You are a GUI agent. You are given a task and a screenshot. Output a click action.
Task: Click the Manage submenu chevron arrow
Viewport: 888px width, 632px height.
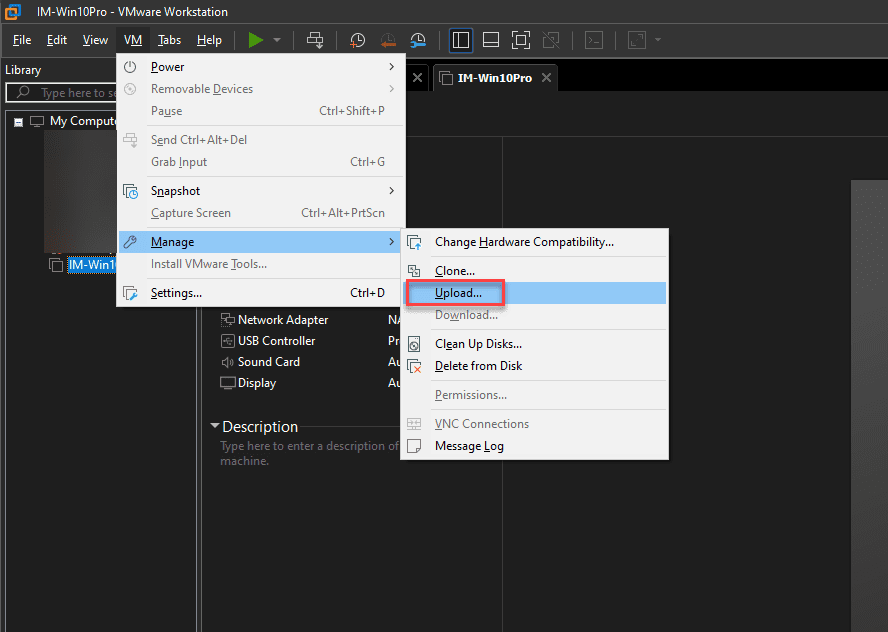pos(391,242)
